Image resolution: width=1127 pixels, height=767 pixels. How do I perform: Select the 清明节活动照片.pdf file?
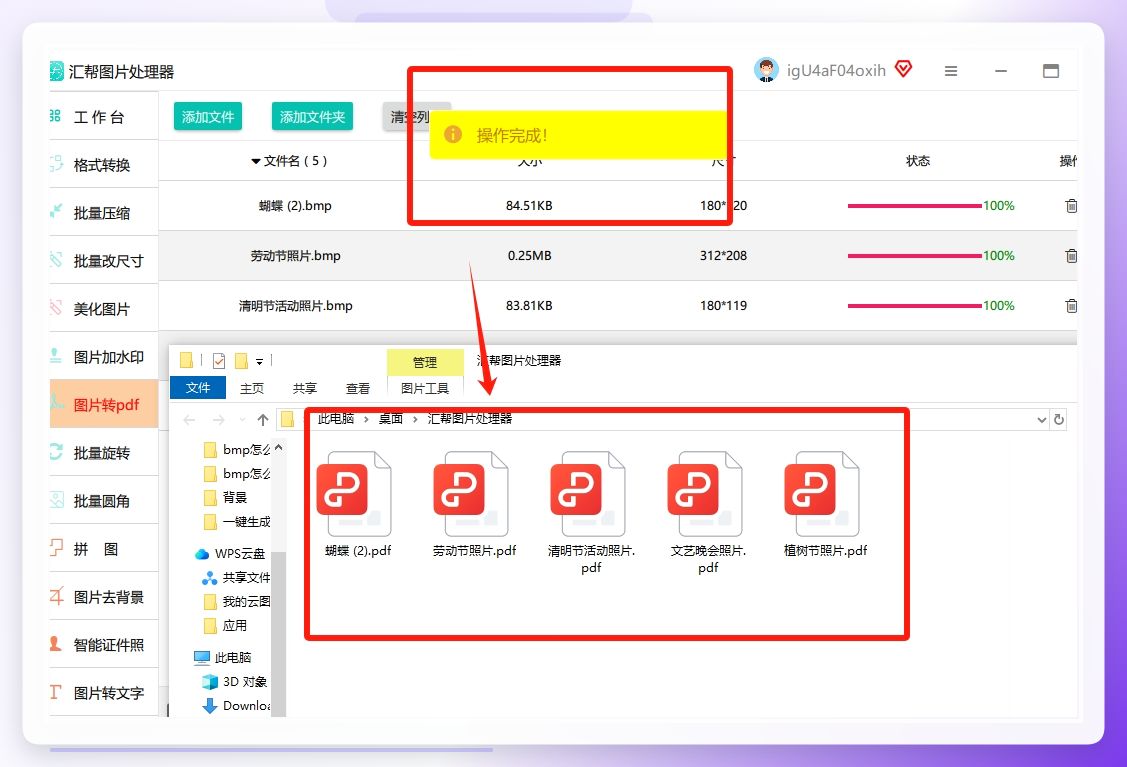(591, 513)
